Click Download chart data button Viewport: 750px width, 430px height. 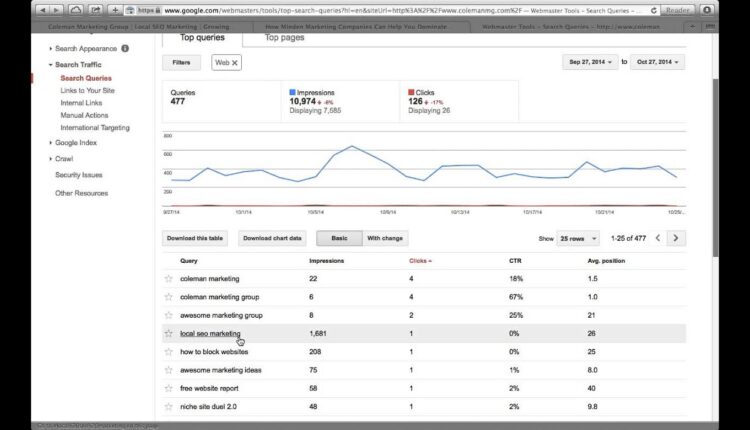pos(272,238)
